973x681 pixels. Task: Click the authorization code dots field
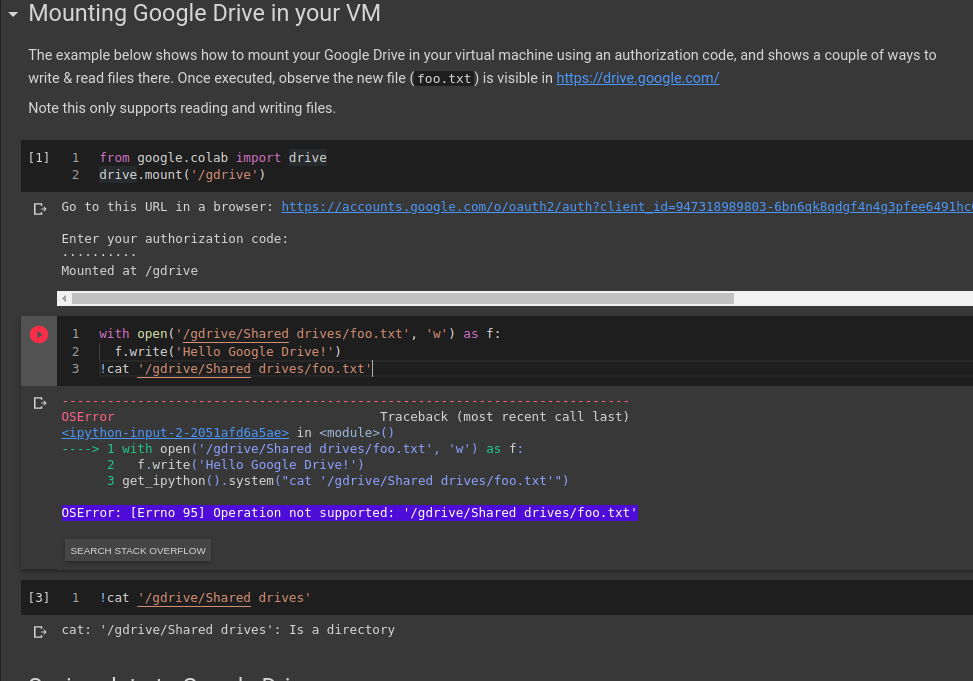[100, 254]
